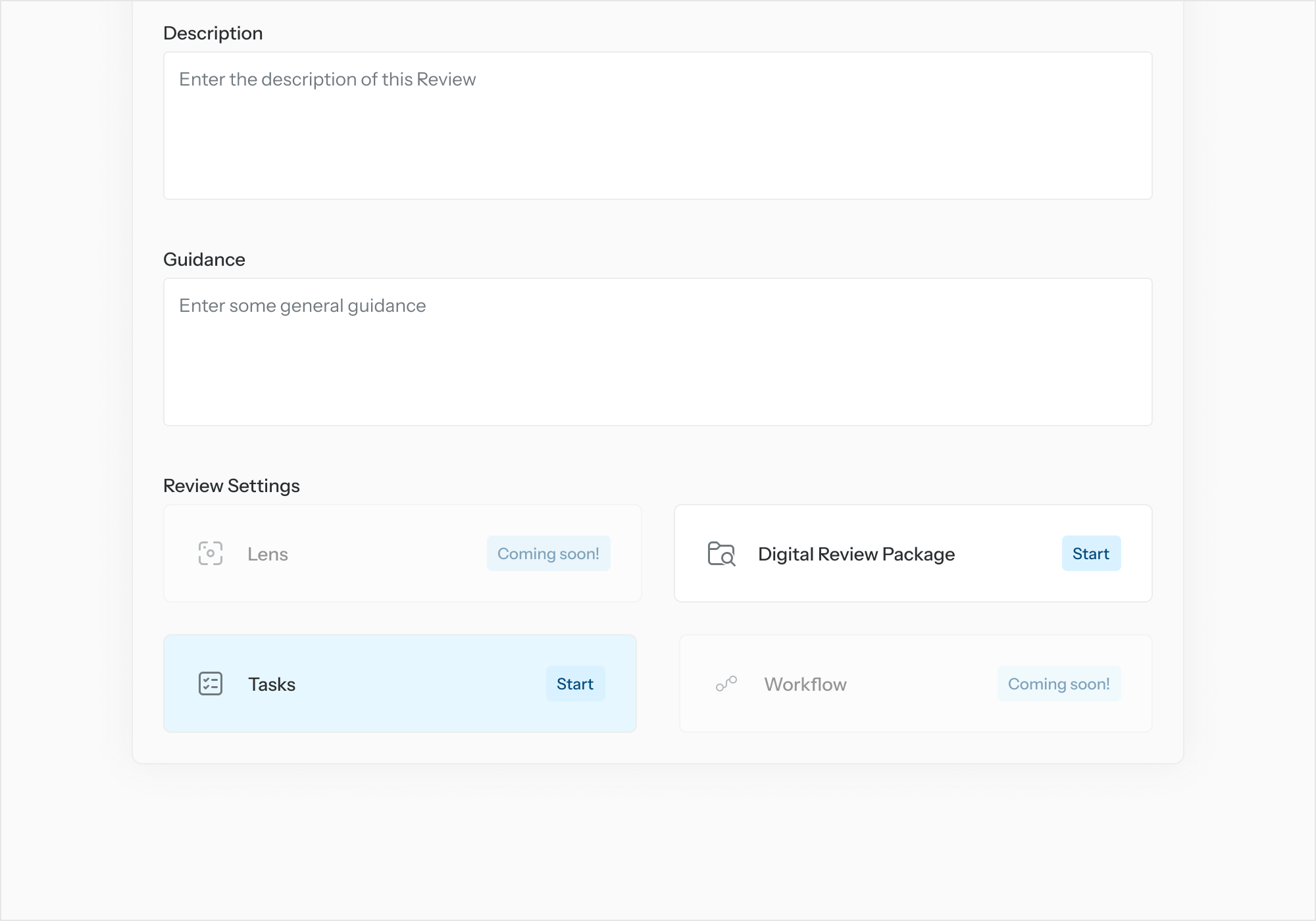Focus the Description text area
The height and width of the screenshot is (921, 1316).
[x=657, y=126]
